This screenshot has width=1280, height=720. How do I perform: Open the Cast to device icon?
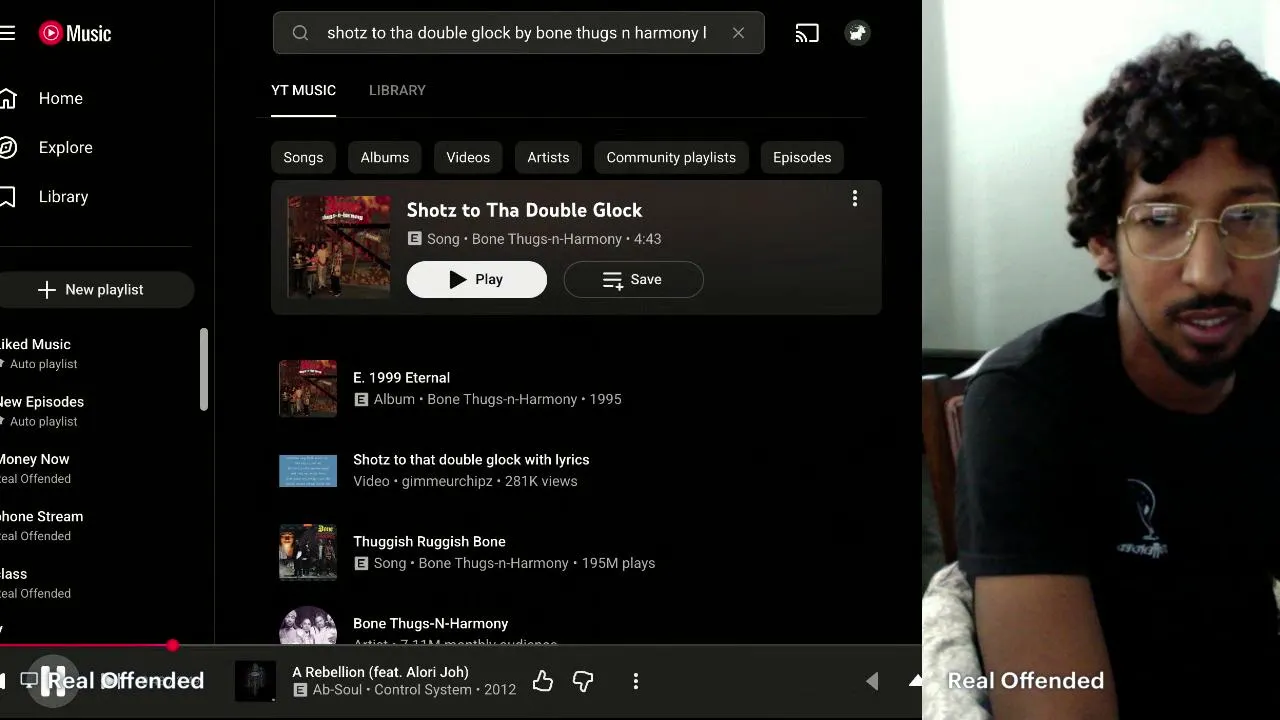(x=807, y=33)
